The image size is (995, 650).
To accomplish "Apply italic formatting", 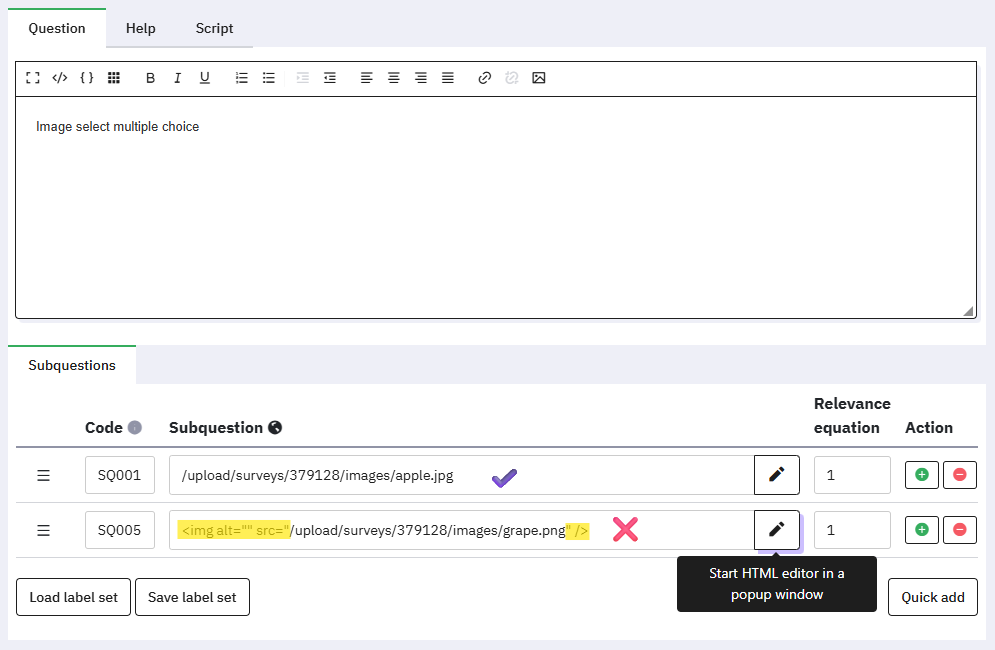I will pyautogui.click(x=177, y=78).
